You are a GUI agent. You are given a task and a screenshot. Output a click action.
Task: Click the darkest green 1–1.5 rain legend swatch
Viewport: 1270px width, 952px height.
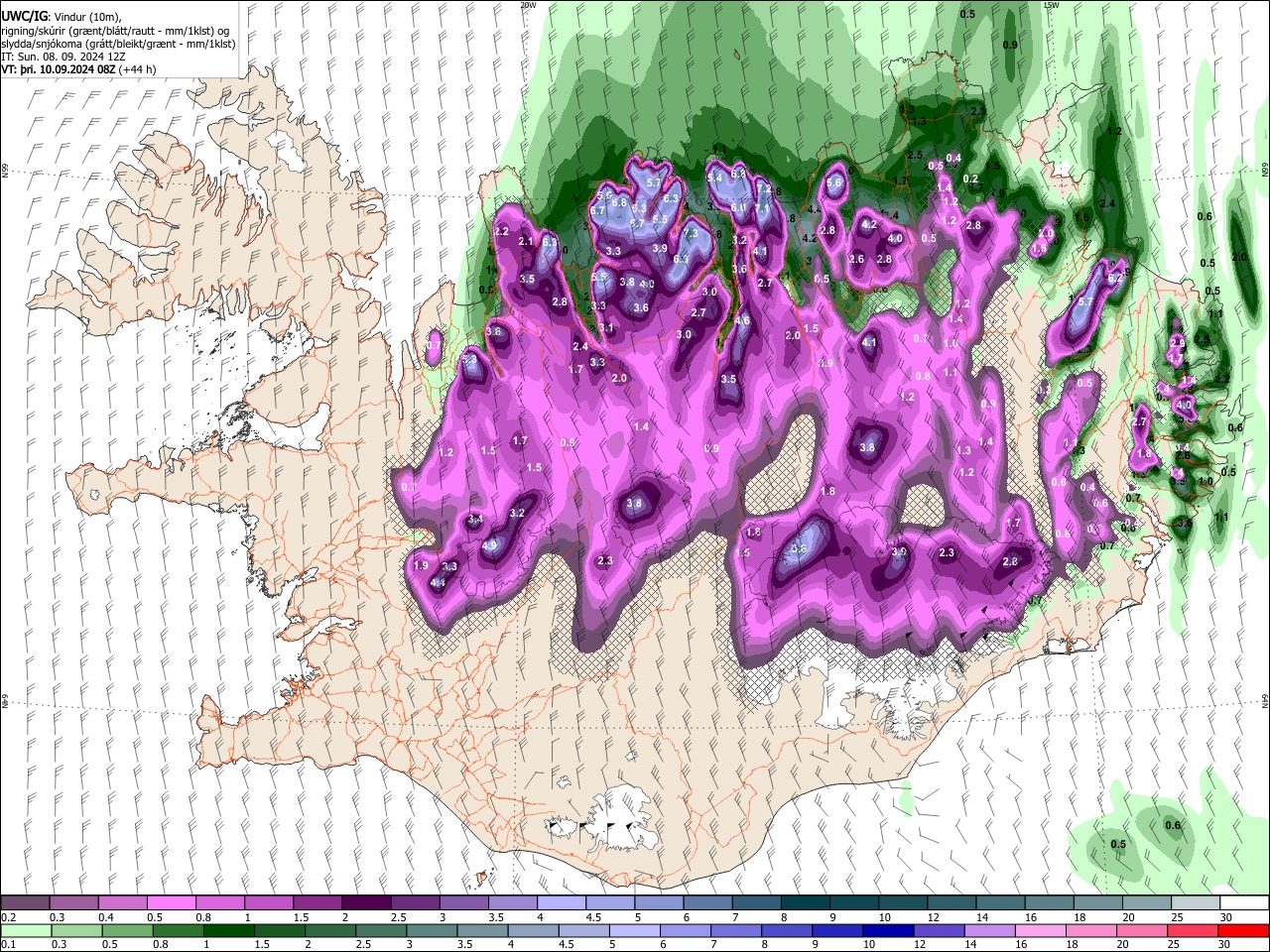click(x=228, y=930)
